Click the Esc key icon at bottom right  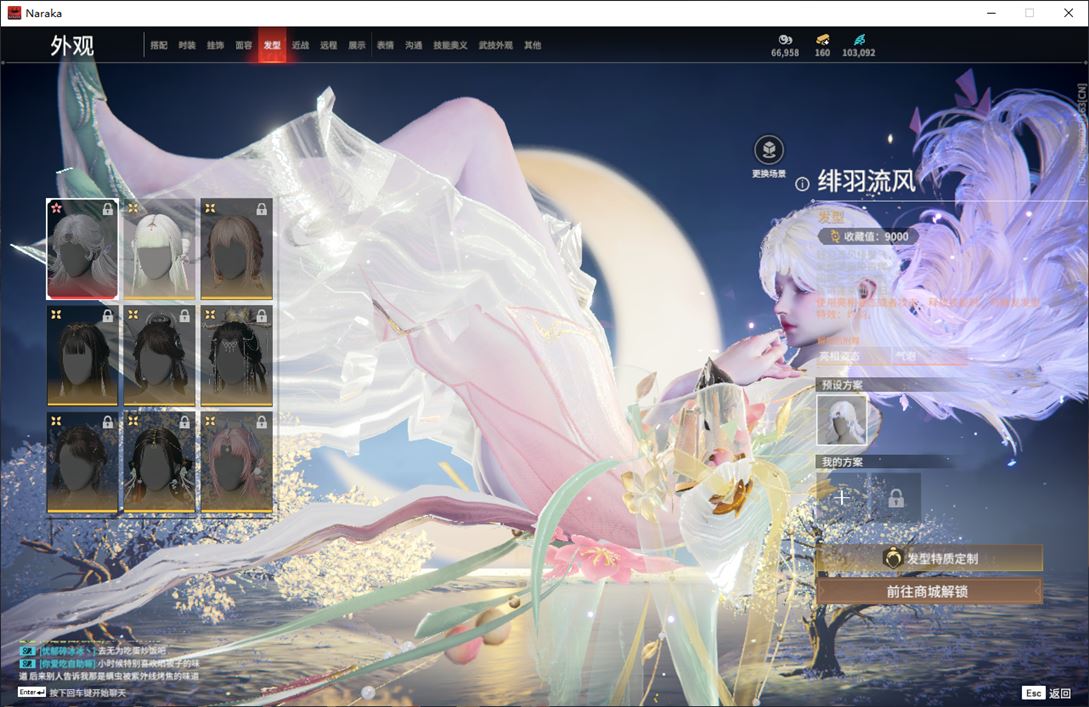click(x=1033, y=693)
